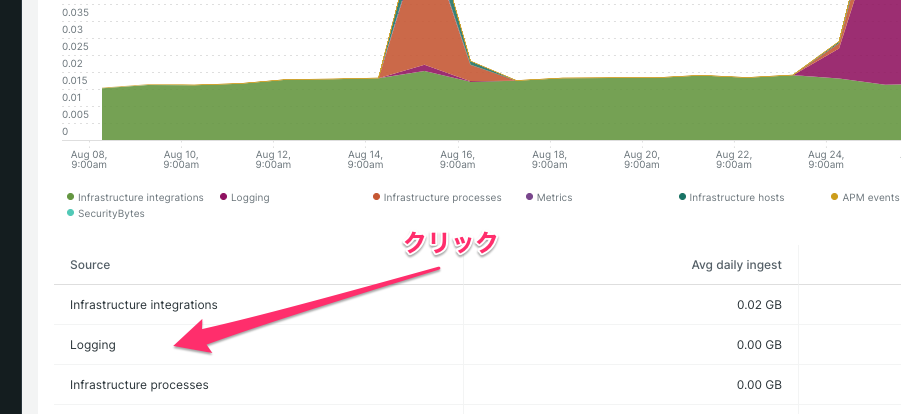Select the Infrastructure processes table row
Viewport: 901px width, 414px height.
139,384
